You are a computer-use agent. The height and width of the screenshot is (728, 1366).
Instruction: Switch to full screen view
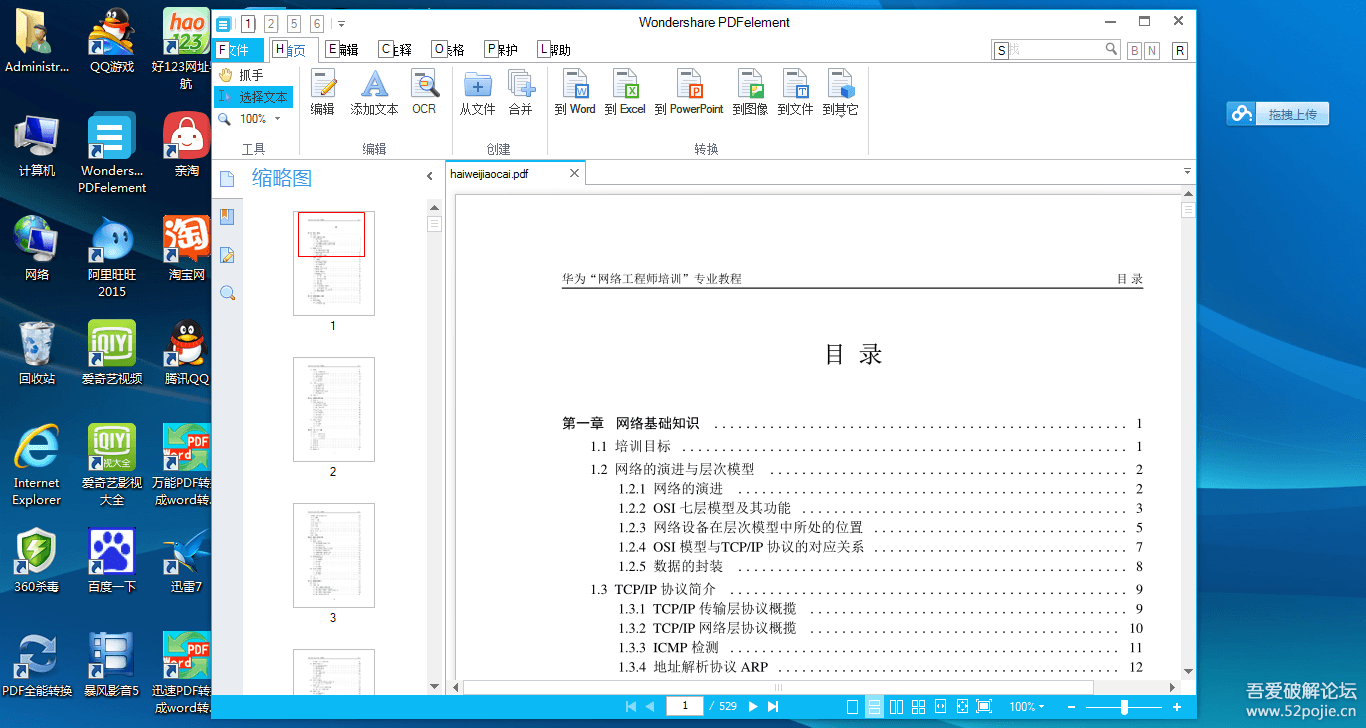click(984, 707)
